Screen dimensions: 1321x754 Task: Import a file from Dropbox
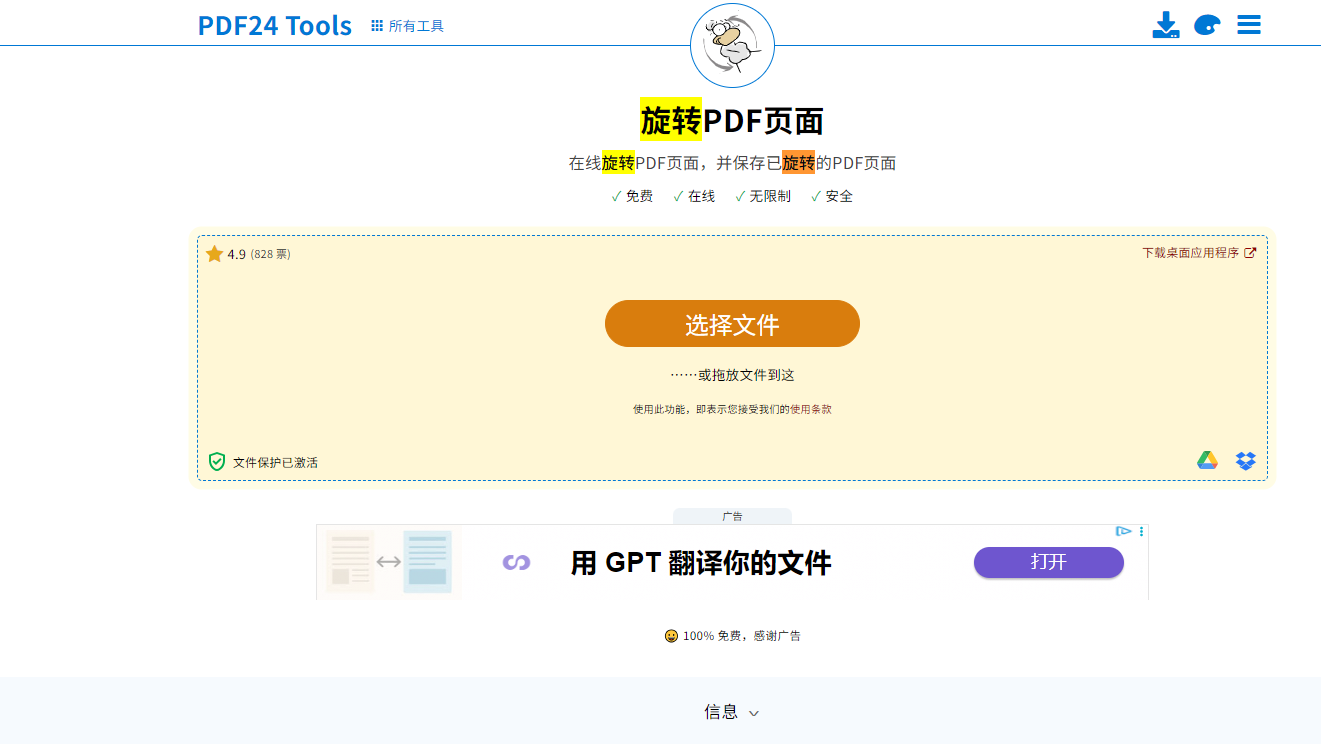pyautogui.click(x=1245, y=461)
